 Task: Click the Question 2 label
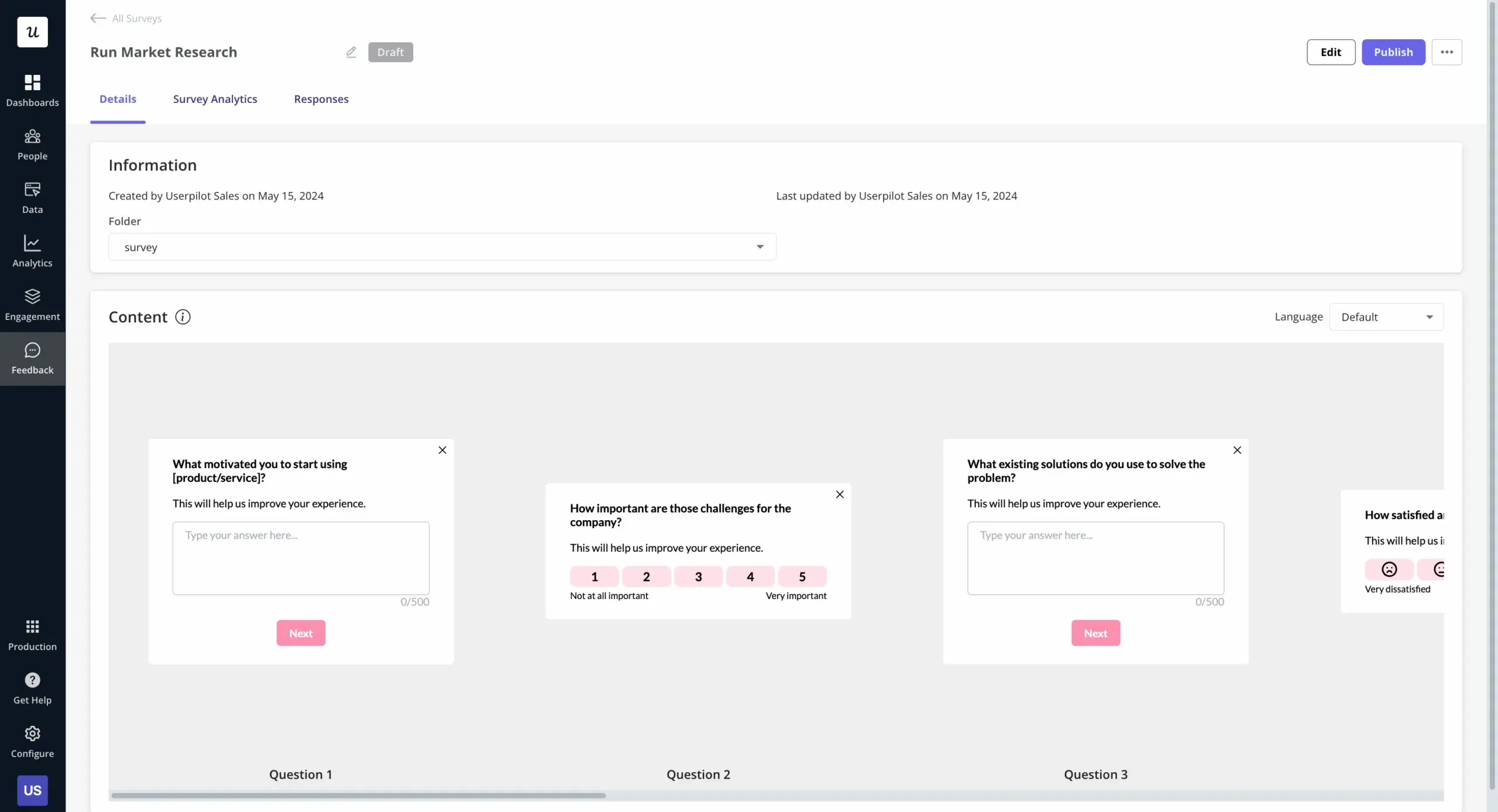698,774
